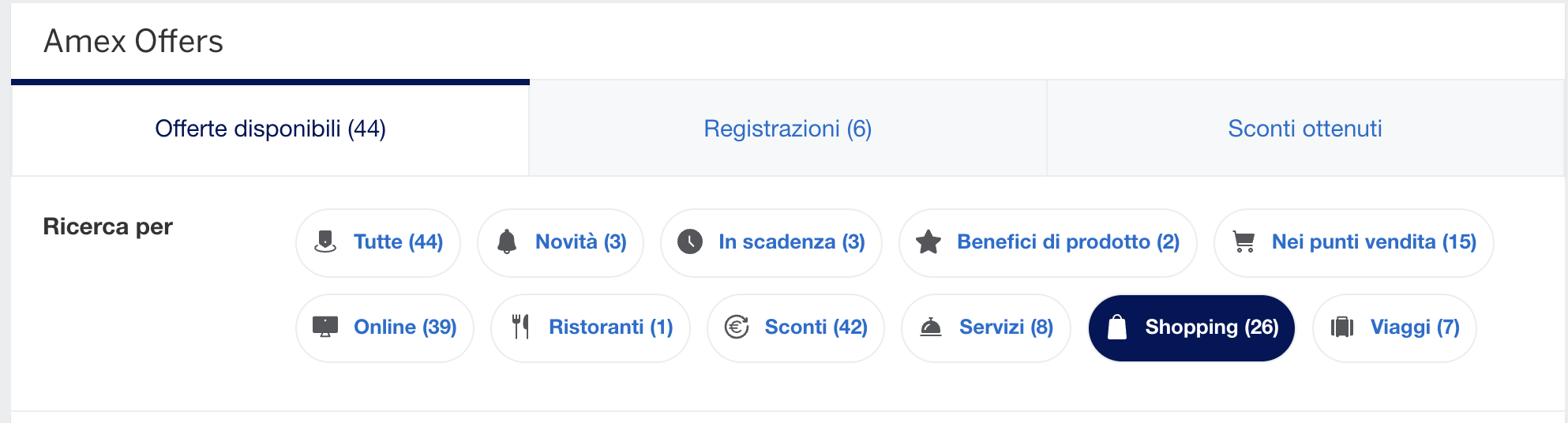This screenshot has height=423, width=1568.
Task: Show Nei punti vendita (15) offers
Action: (1353, 242)
